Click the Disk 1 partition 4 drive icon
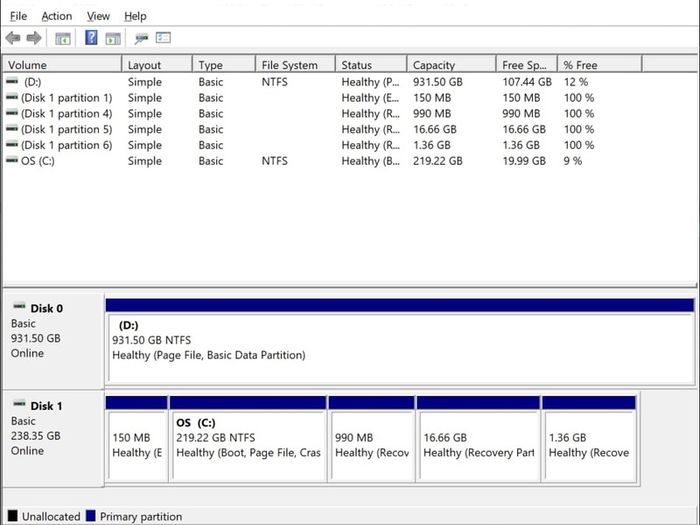This screenshot has height=525, width=700. 12,113
